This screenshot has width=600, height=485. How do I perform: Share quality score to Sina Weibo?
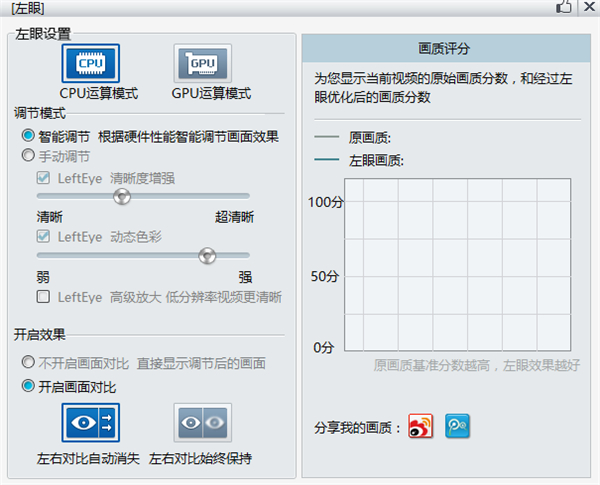click(421, 427)
